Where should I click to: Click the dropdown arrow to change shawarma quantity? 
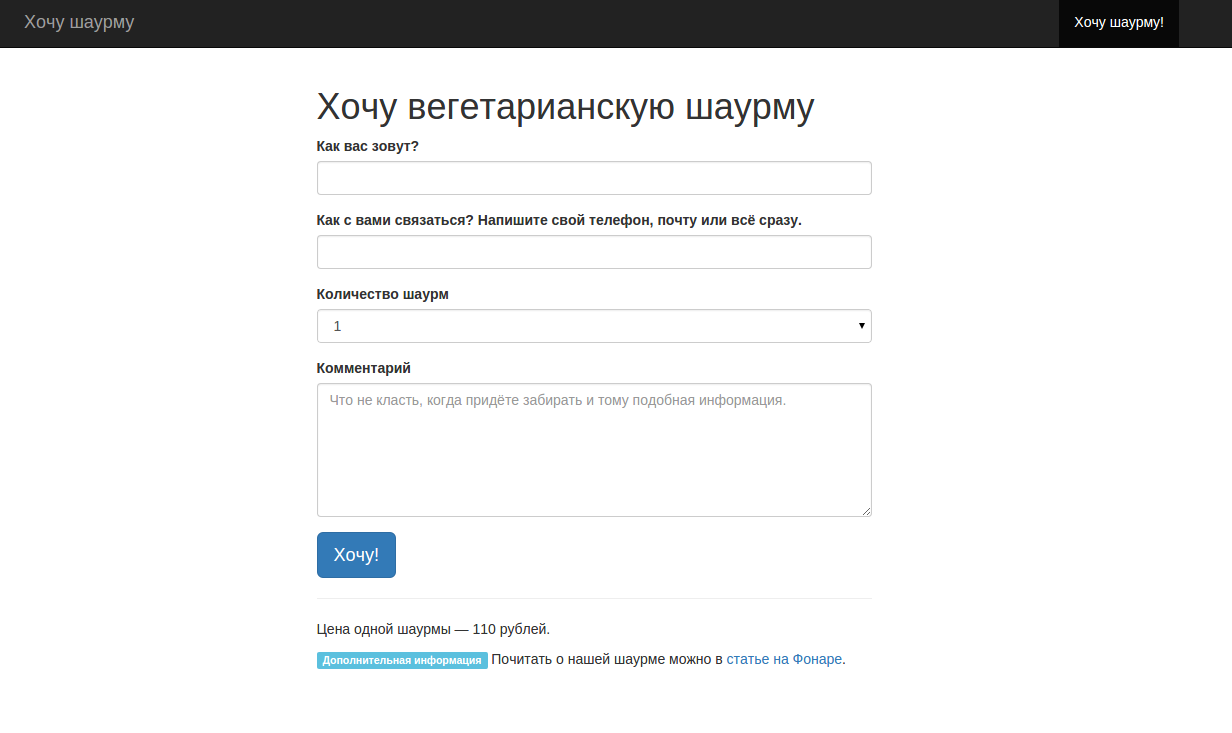coord(858,325)
